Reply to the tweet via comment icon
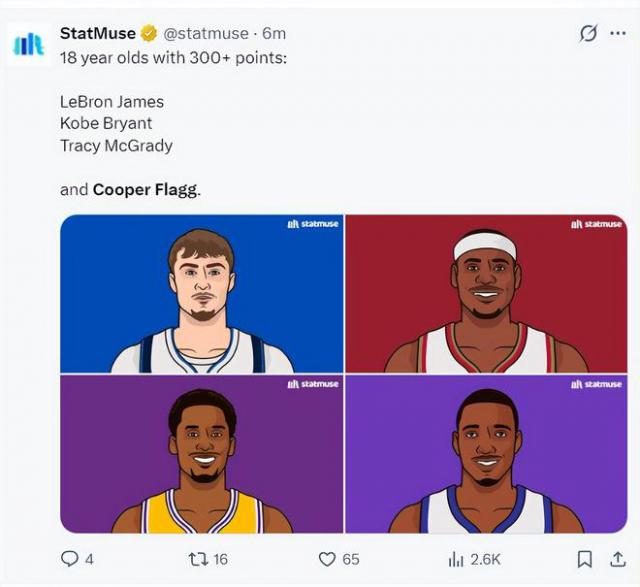 tap(70, 559)
